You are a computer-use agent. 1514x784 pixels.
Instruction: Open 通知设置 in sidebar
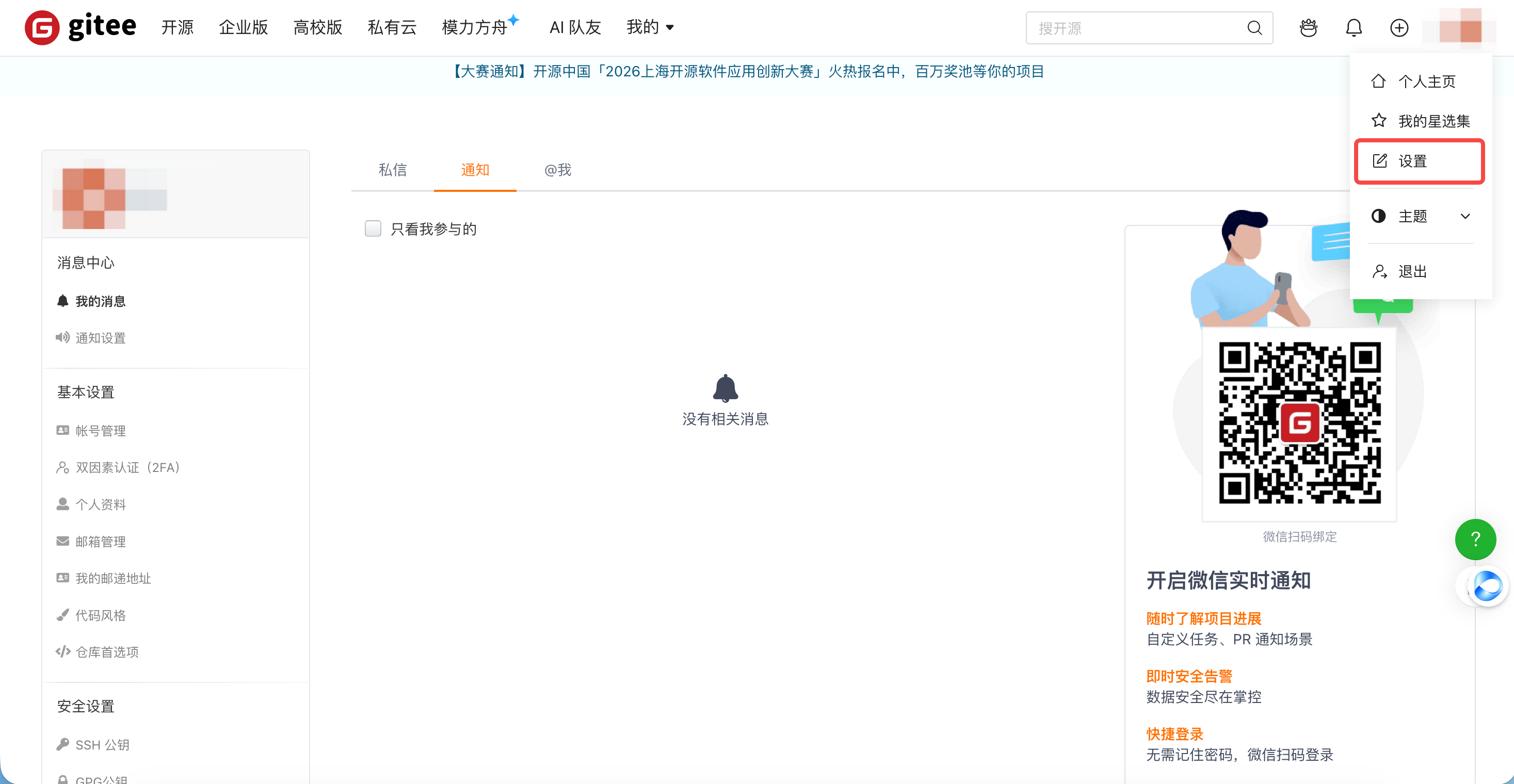[x=100, y=338]
